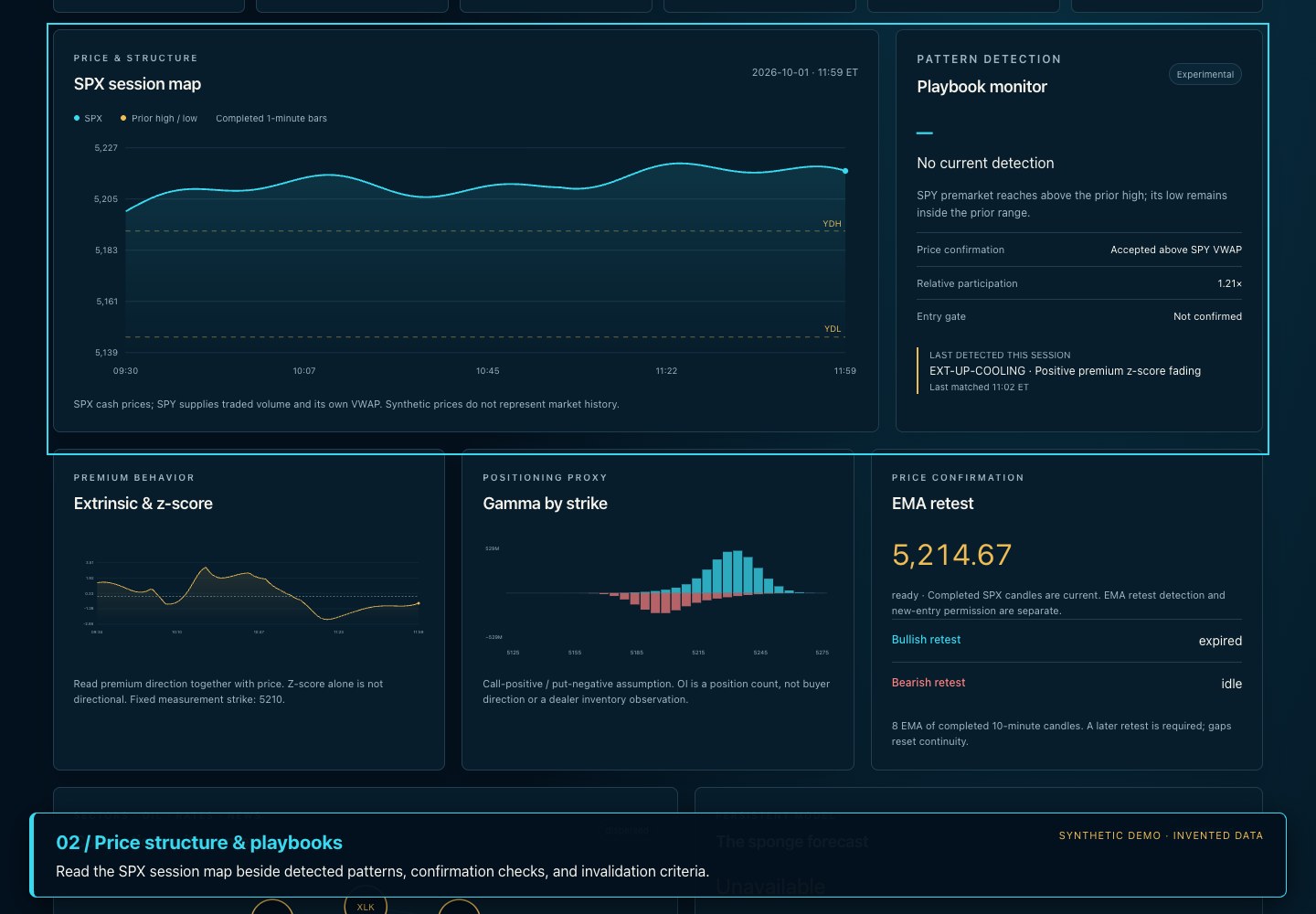This screenshot has height=914, width=1316.
Task: Click the Playbook monitor heading
Action: point(982,87)
